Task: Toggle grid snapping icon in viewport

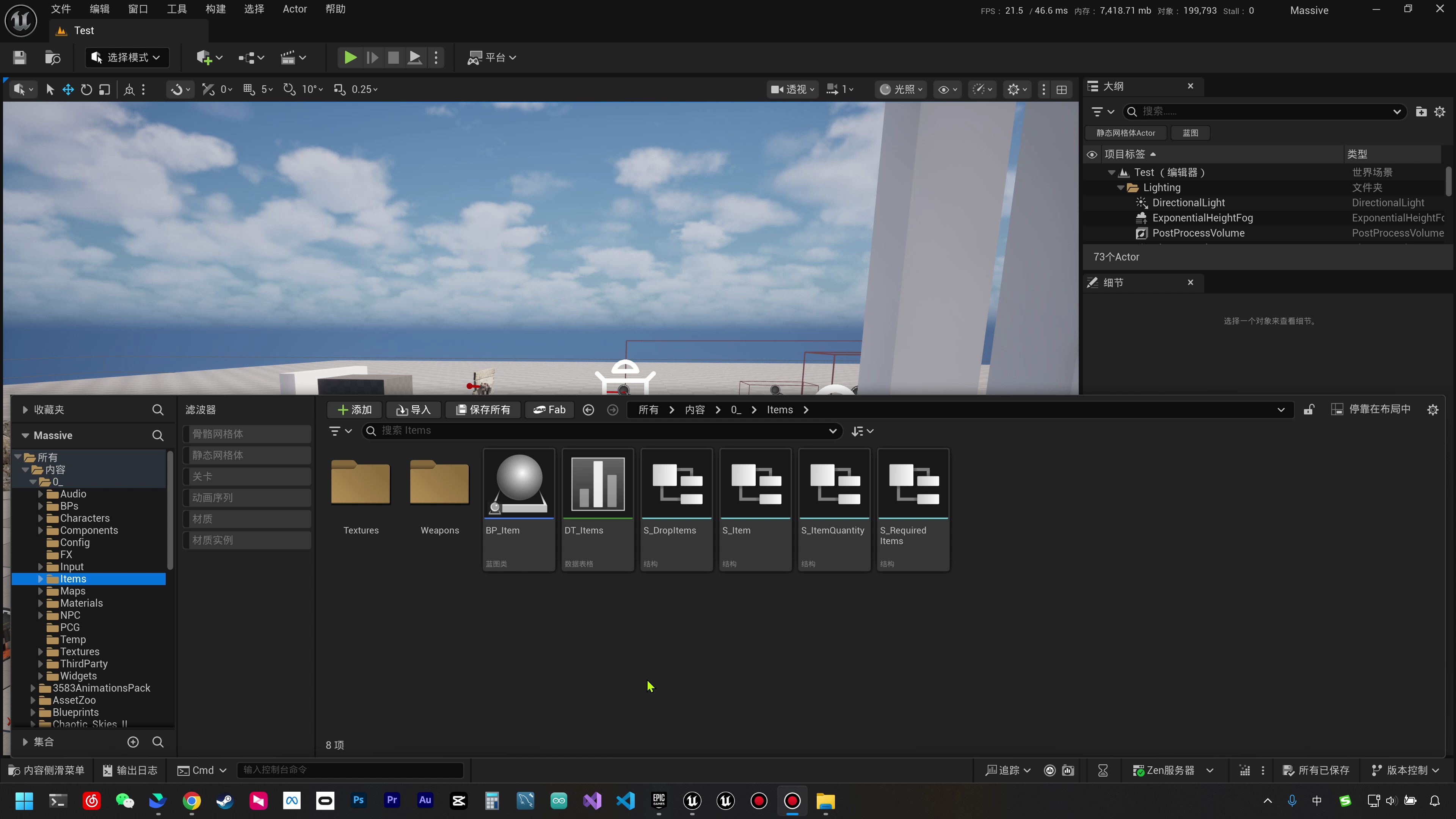Action: 249,89
